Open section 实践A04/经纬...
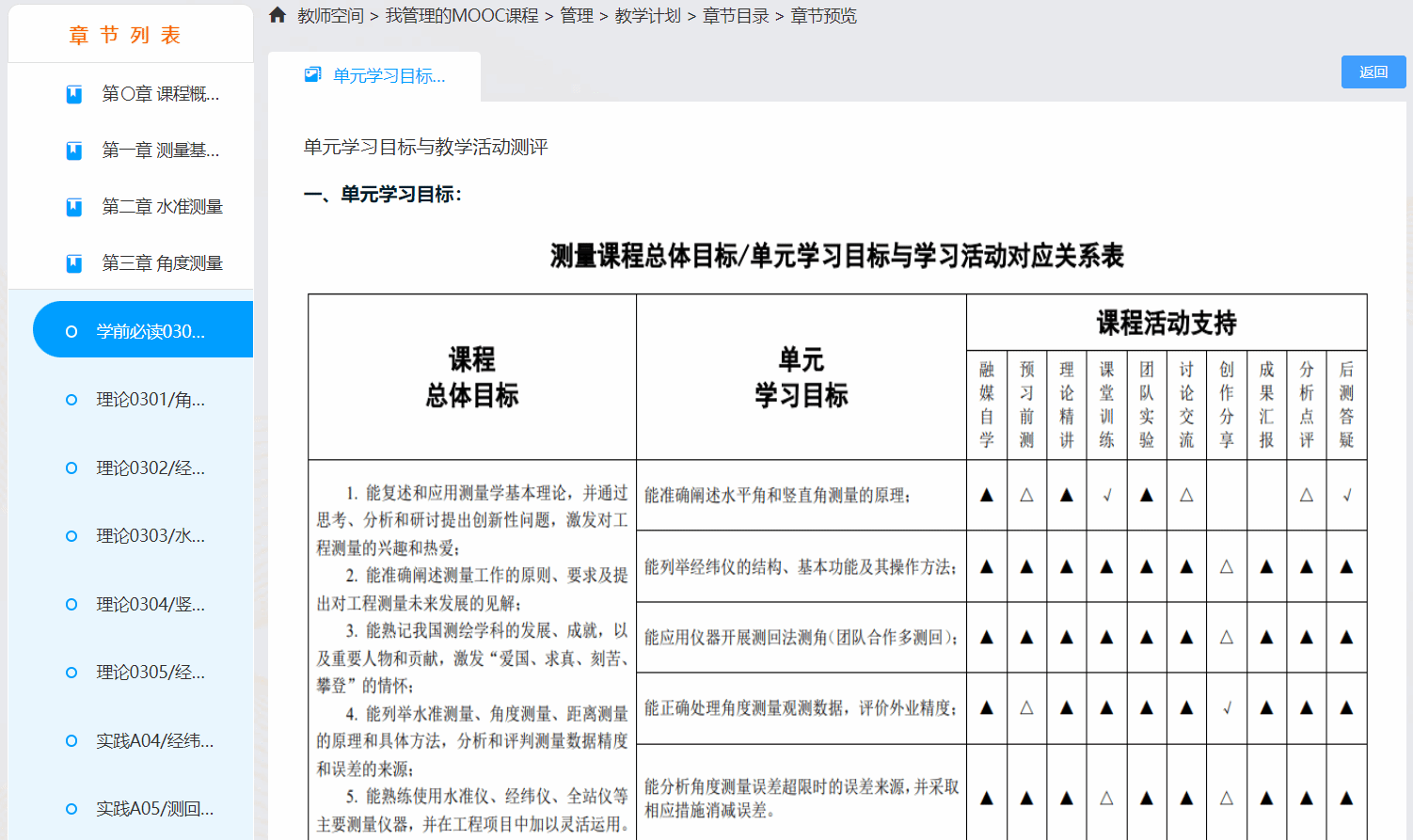Screen dimensions: 1413x840 pyautogui.click(x=154, y=741)
